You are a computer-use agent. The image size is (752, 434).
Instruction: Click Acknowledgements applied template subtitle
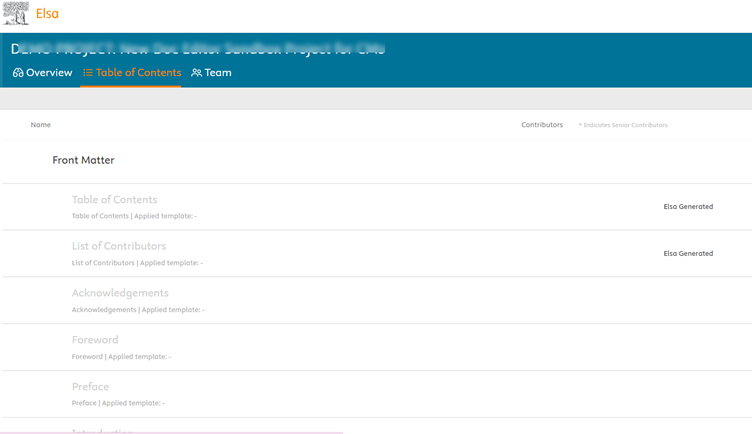(x=138, y=310)
